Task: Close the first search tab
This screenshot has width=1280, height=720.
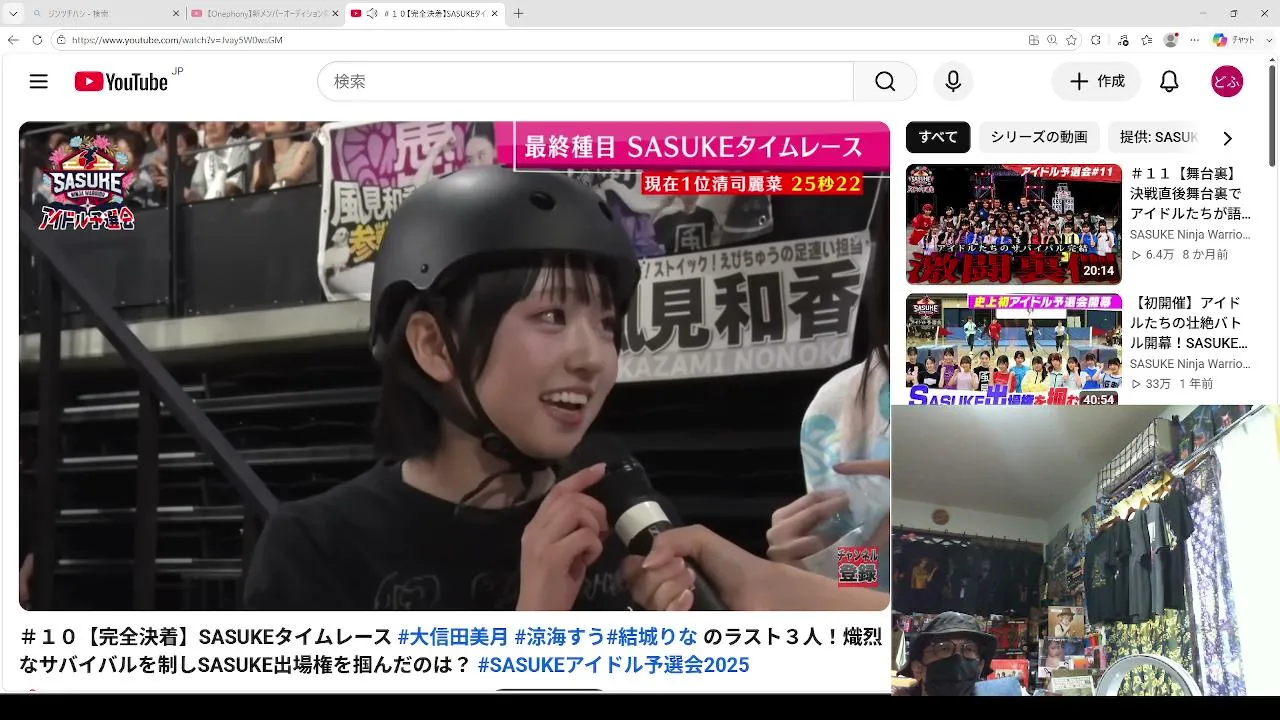Action: coord(174,14)
